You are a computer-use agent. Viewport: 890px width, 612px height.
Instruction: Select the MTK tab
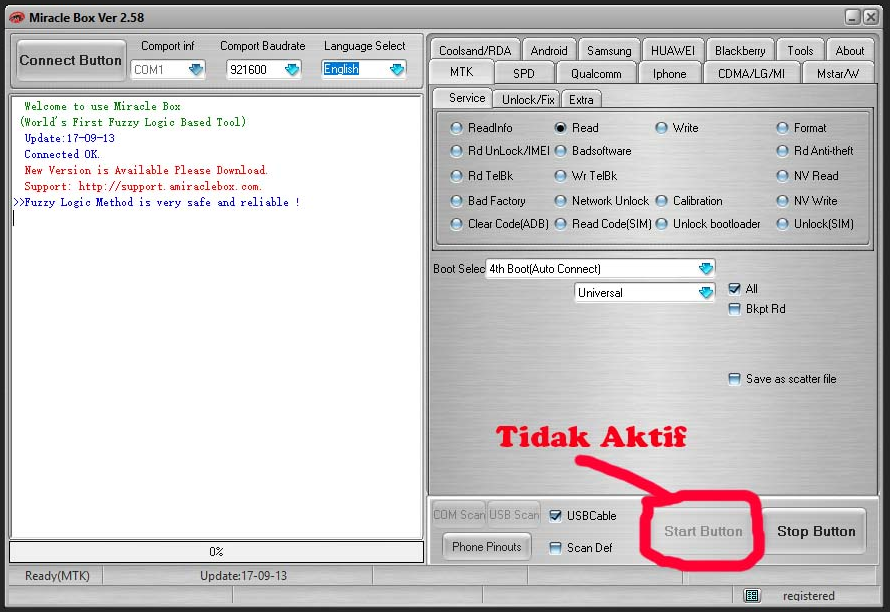(461, 72)
